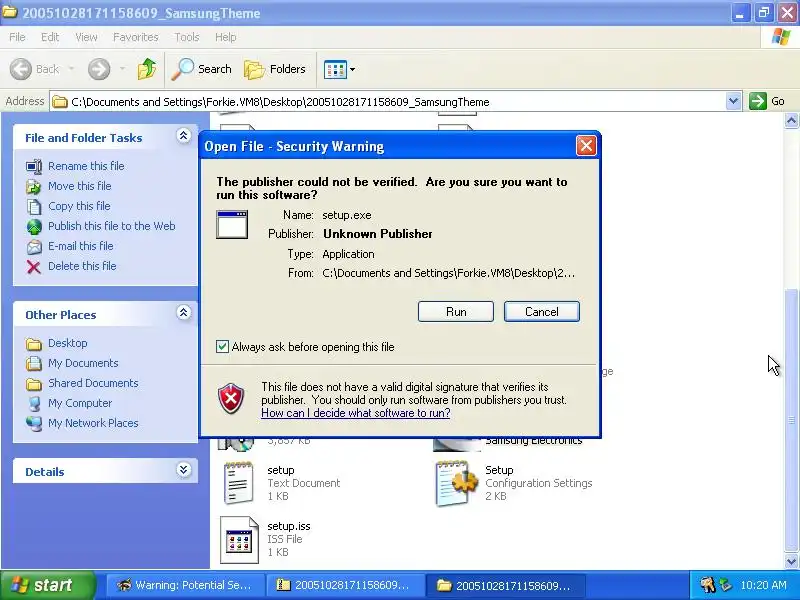Click Run in Security Warning dialog
Screen dimensions: 800x600
point(456,312)
